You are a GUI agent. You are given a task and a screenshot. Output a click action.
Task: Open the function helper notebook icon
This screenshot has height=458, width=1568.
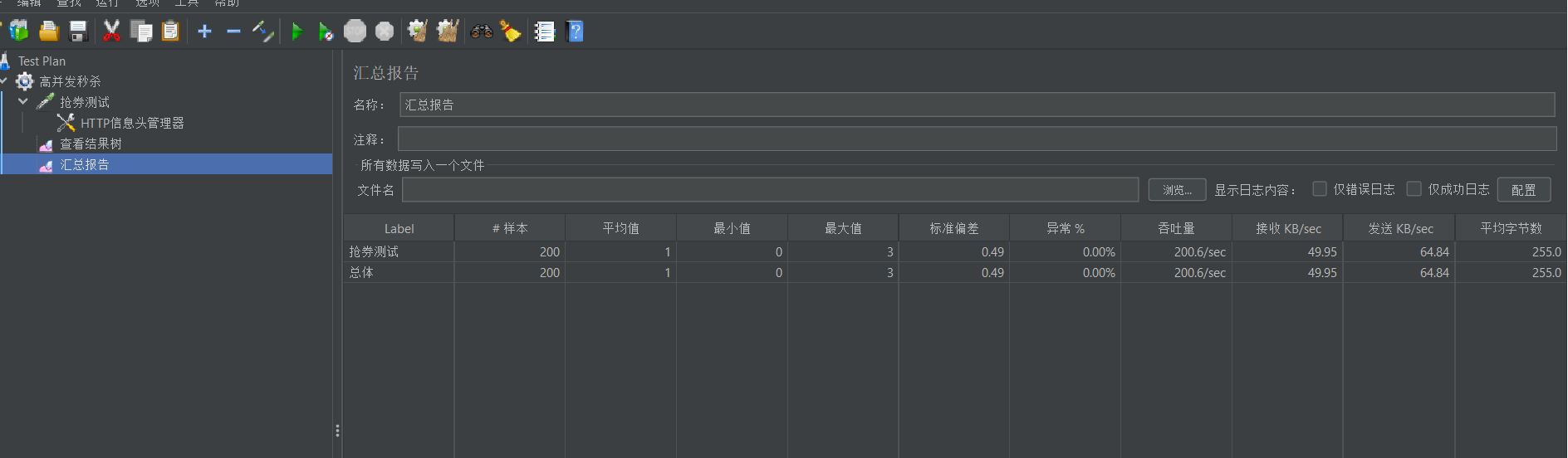(x=545, y=32)
